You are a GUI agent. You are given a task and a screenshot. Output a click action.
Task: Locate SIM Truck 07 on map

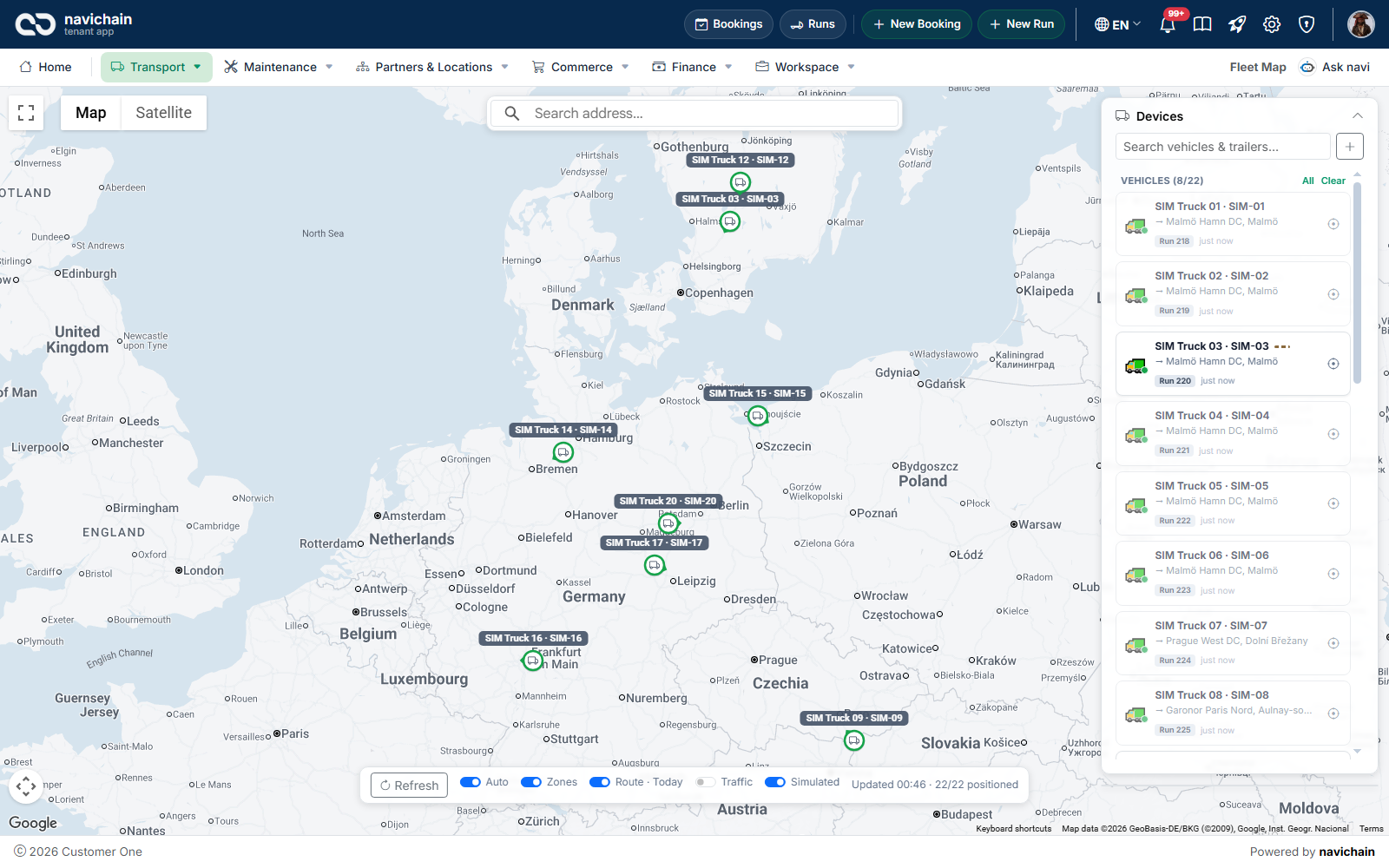[x=1333, y=643]
